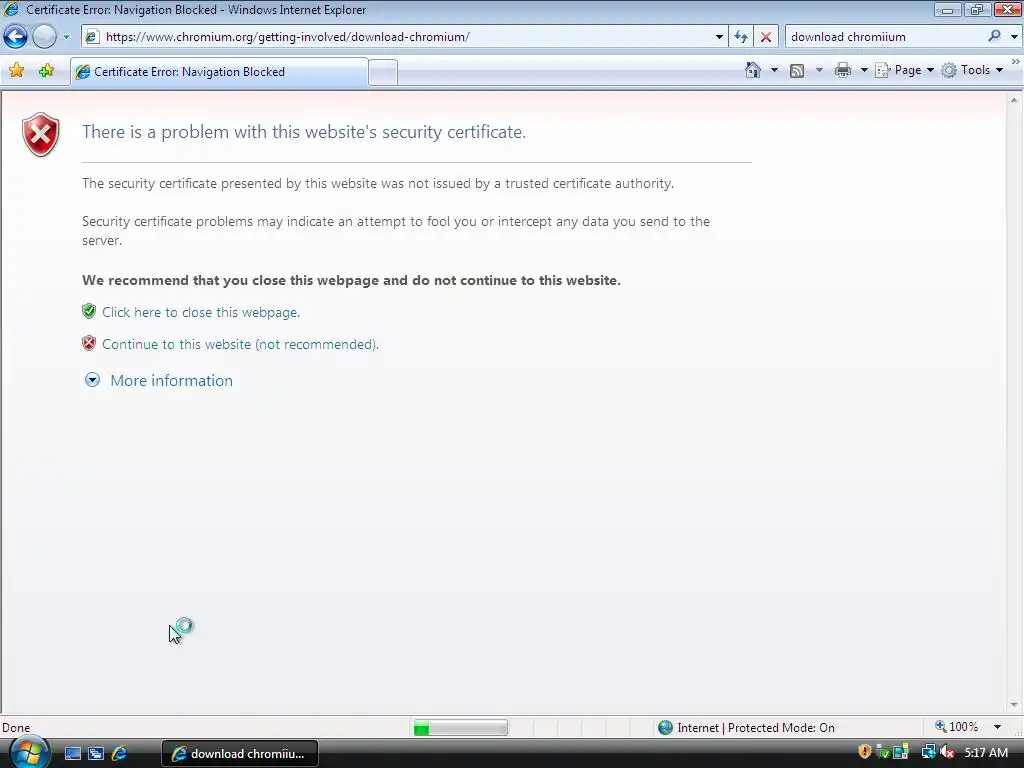Click the large red shield error icon

click(40, 135)
